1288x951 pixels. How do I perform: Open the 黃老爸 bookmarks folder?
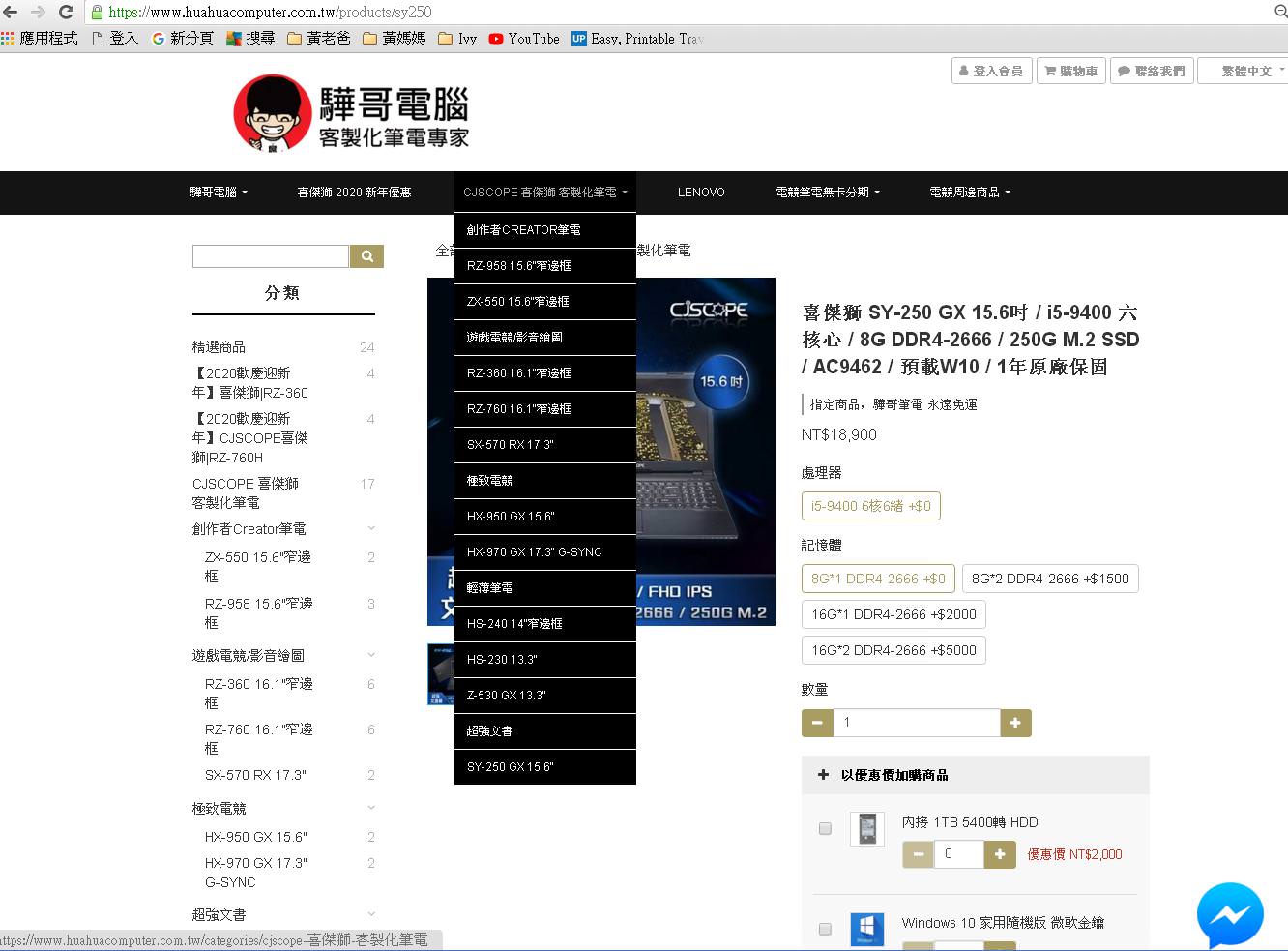[318, 39]
